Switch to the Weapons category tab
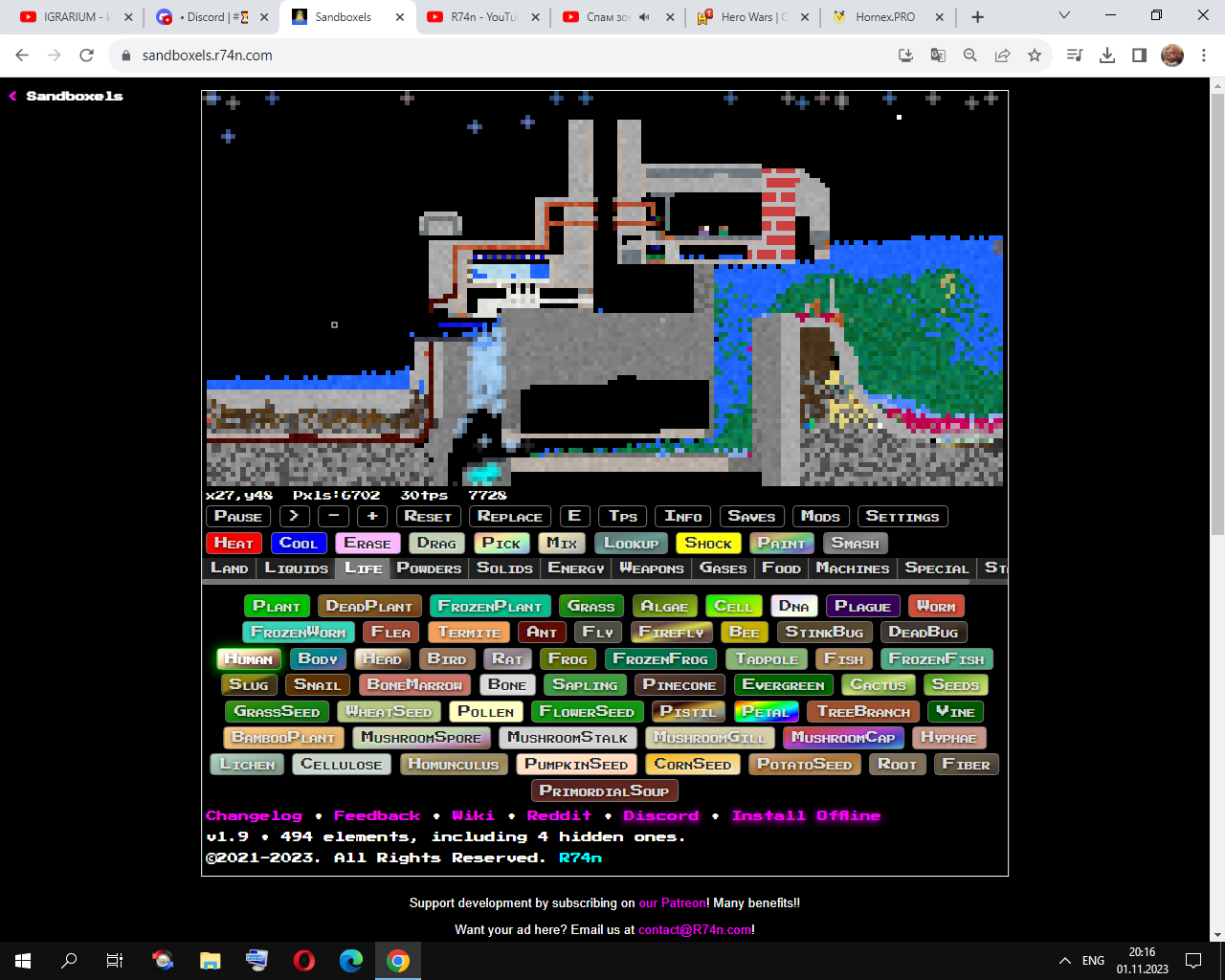This screenshot has width=1225, height=980. pos(652,568)
